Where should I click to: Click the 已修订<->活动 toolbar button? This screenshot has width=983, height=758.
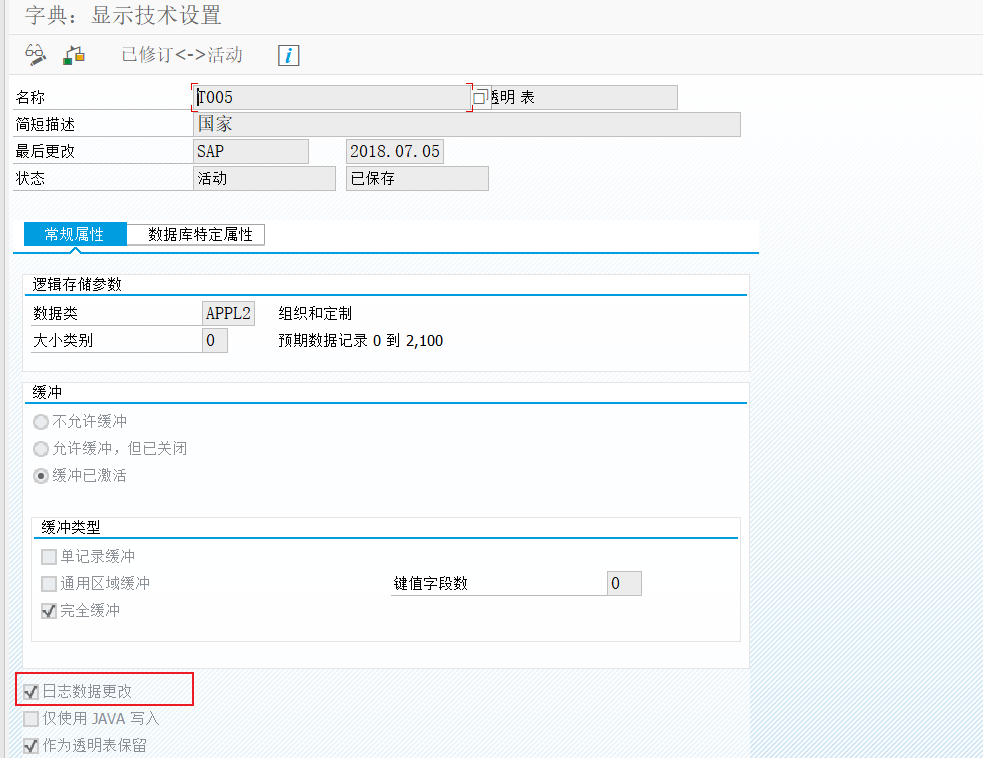click(182, 55)
